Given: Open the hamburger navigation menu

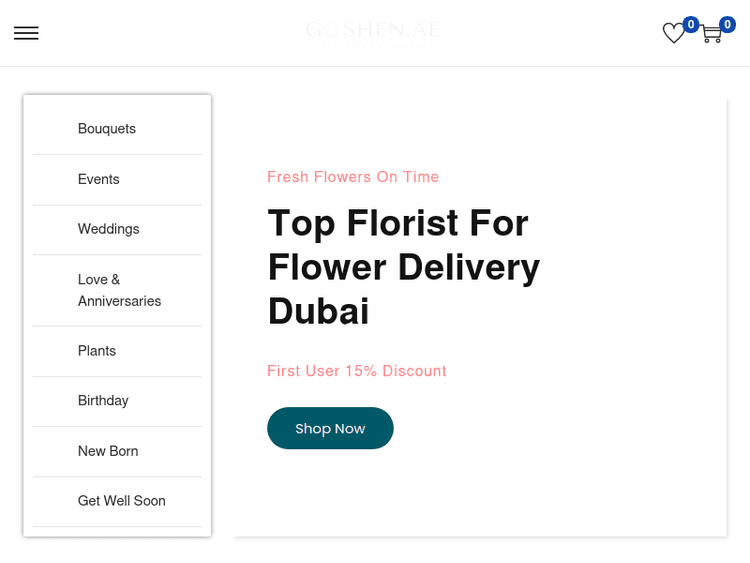Looking at the screenshot, I should point(26,33).
